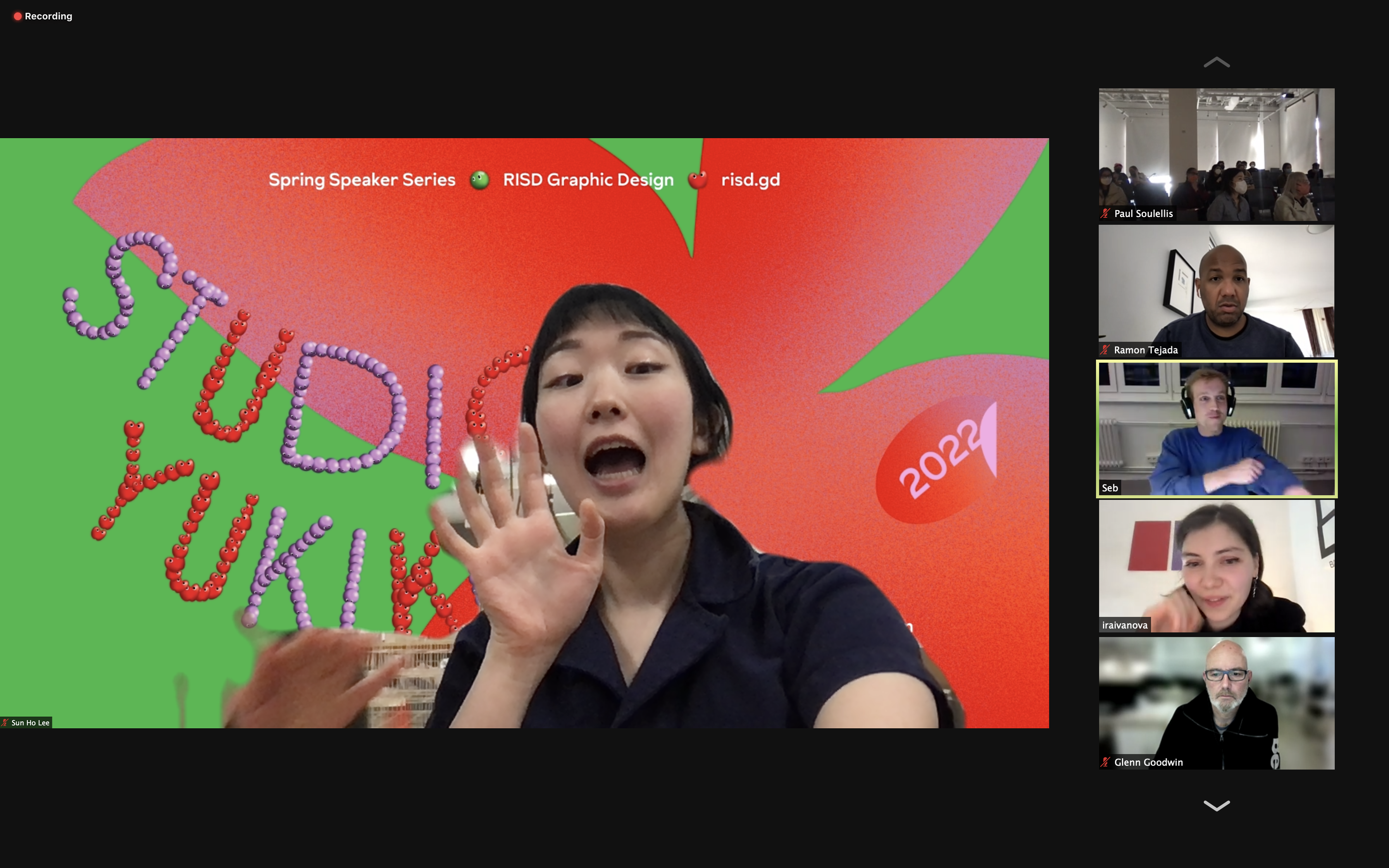Click the Glenn Goodwin name label
Viewport: 1389px width, 868px height.
pos(1148,762)
